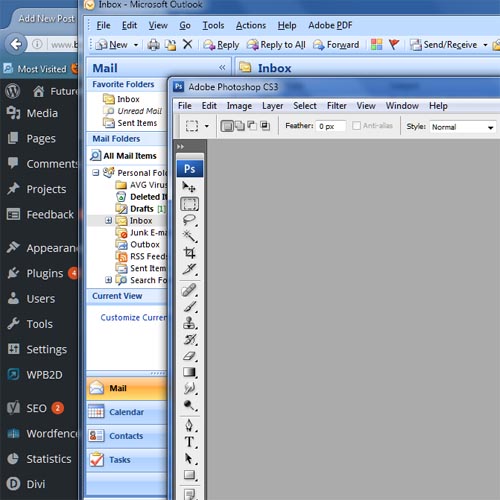Open the Photoshop Layer menu
The height and width of the screenshot is (500, 500).
tap(272, 106)
